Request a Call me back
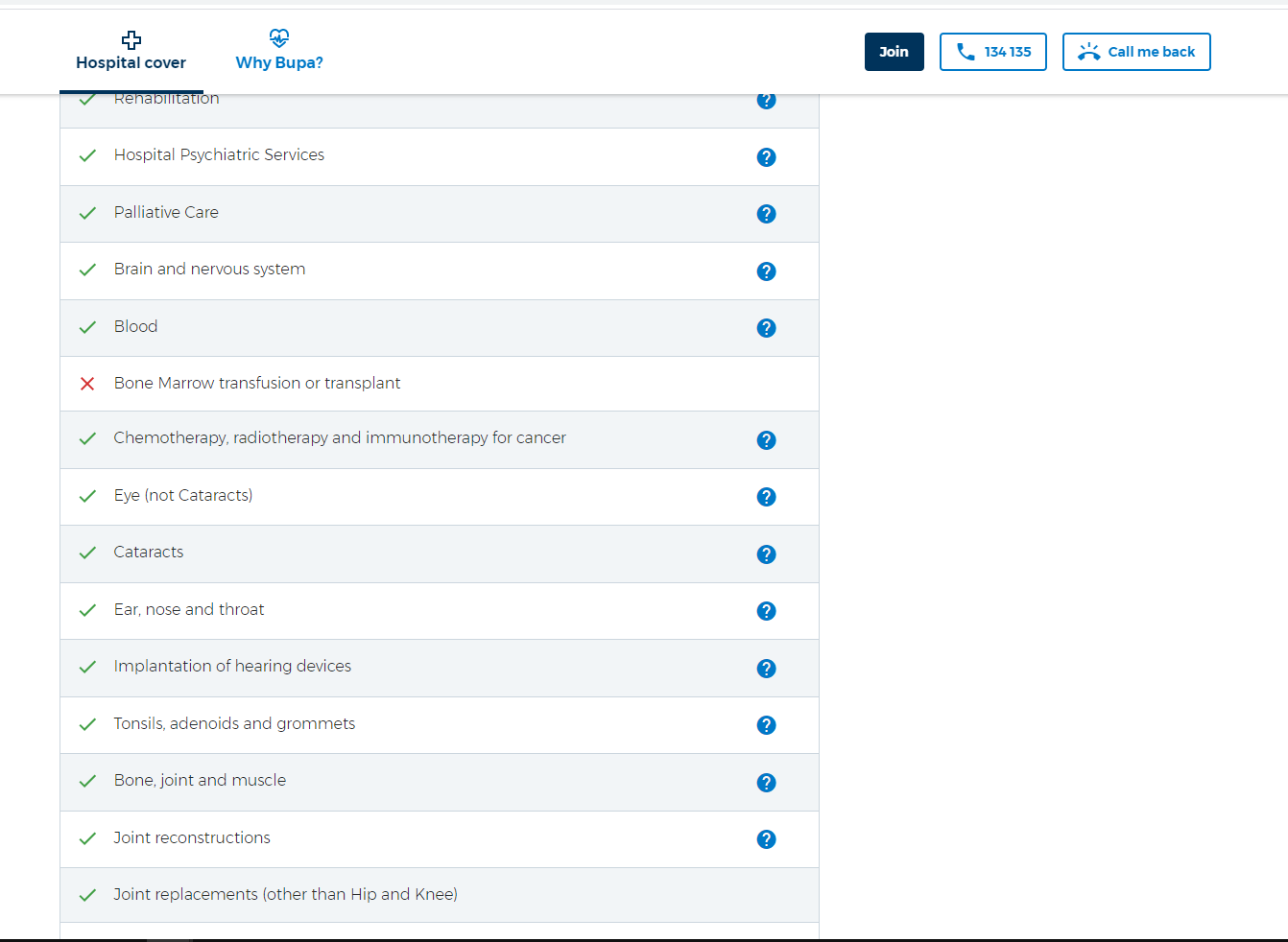The width and height of the screenshot is (1288, 942). (x=1136, y=52)
